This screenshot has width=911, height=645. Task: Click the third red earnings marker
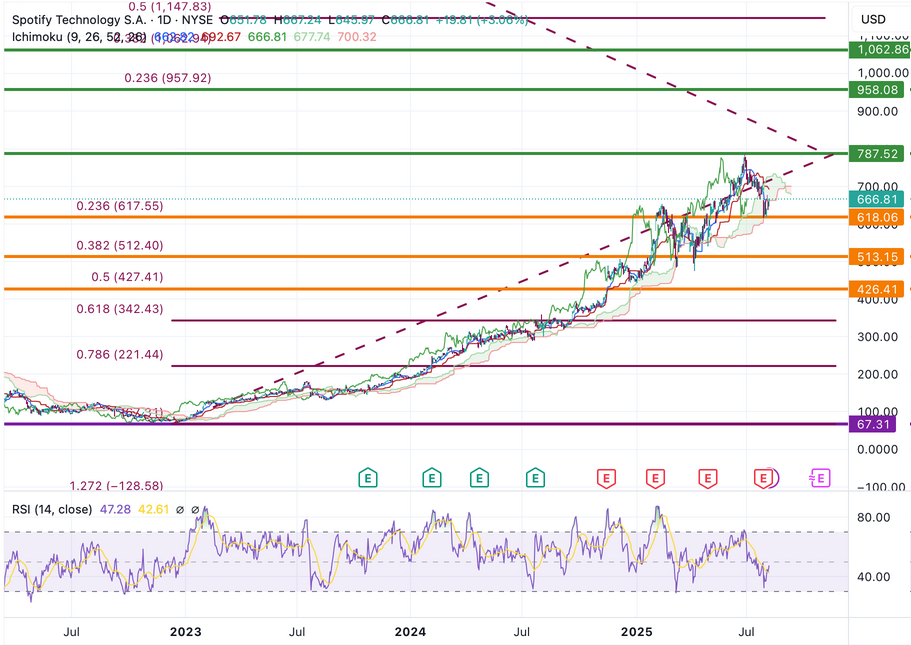[x=709, y=479]
